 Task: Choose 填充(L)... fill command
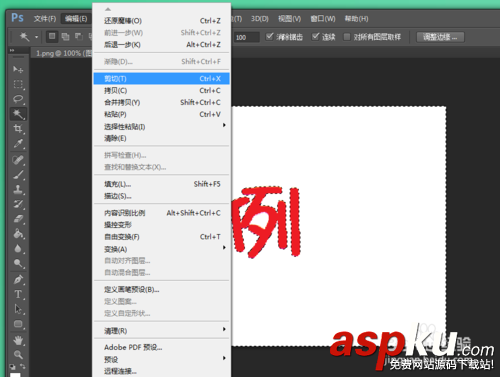[161, 184]
